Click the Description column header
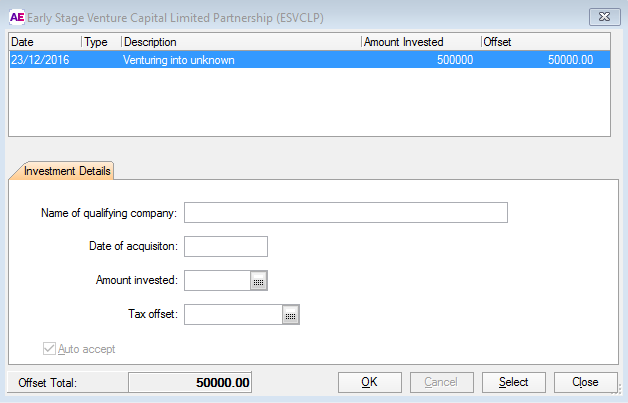628x403 pixels. (x=240, y=42)
